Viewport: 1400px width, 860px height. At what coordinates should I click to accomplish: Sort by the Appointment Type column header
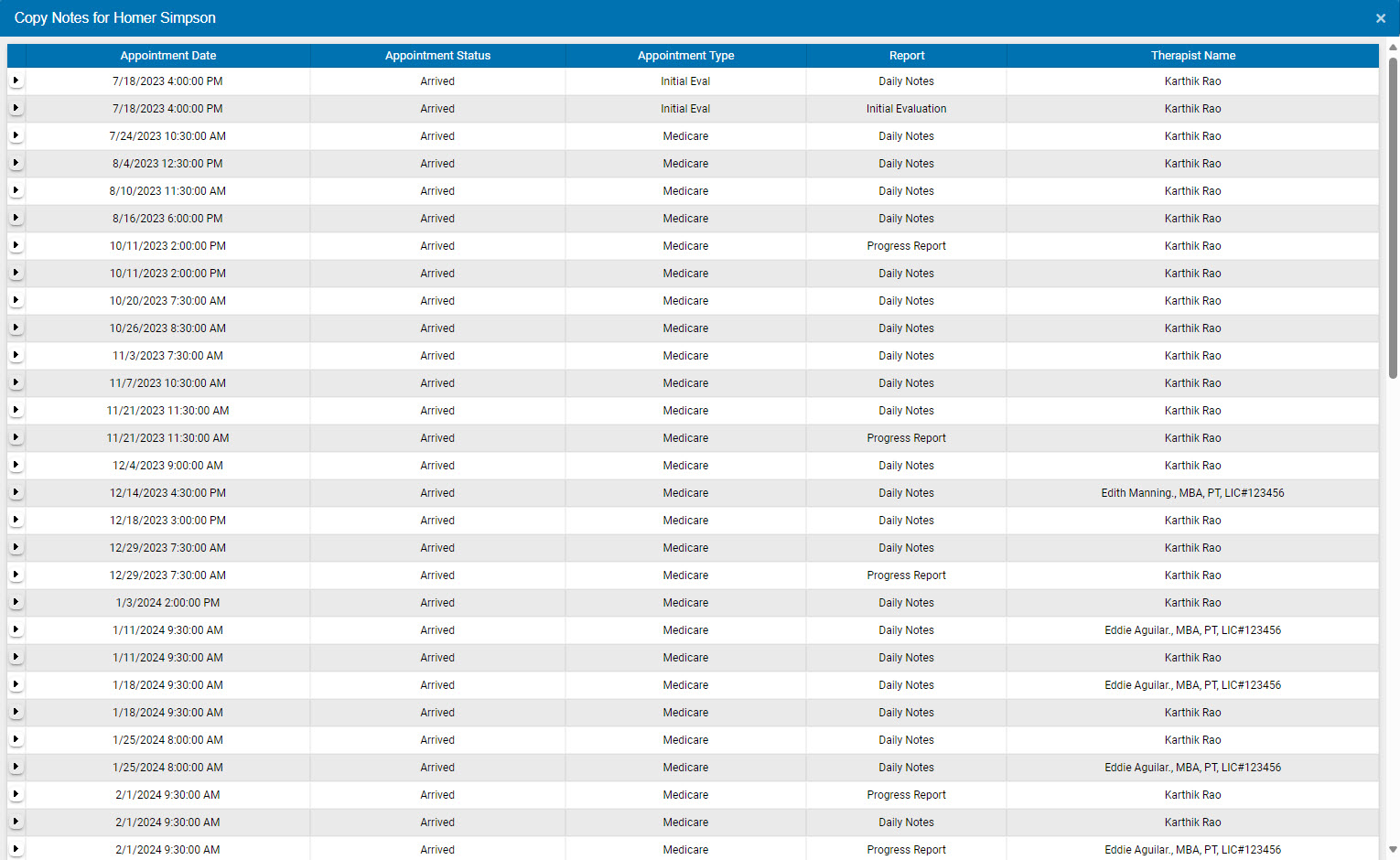pyautogui.click(x=685, y=56)
